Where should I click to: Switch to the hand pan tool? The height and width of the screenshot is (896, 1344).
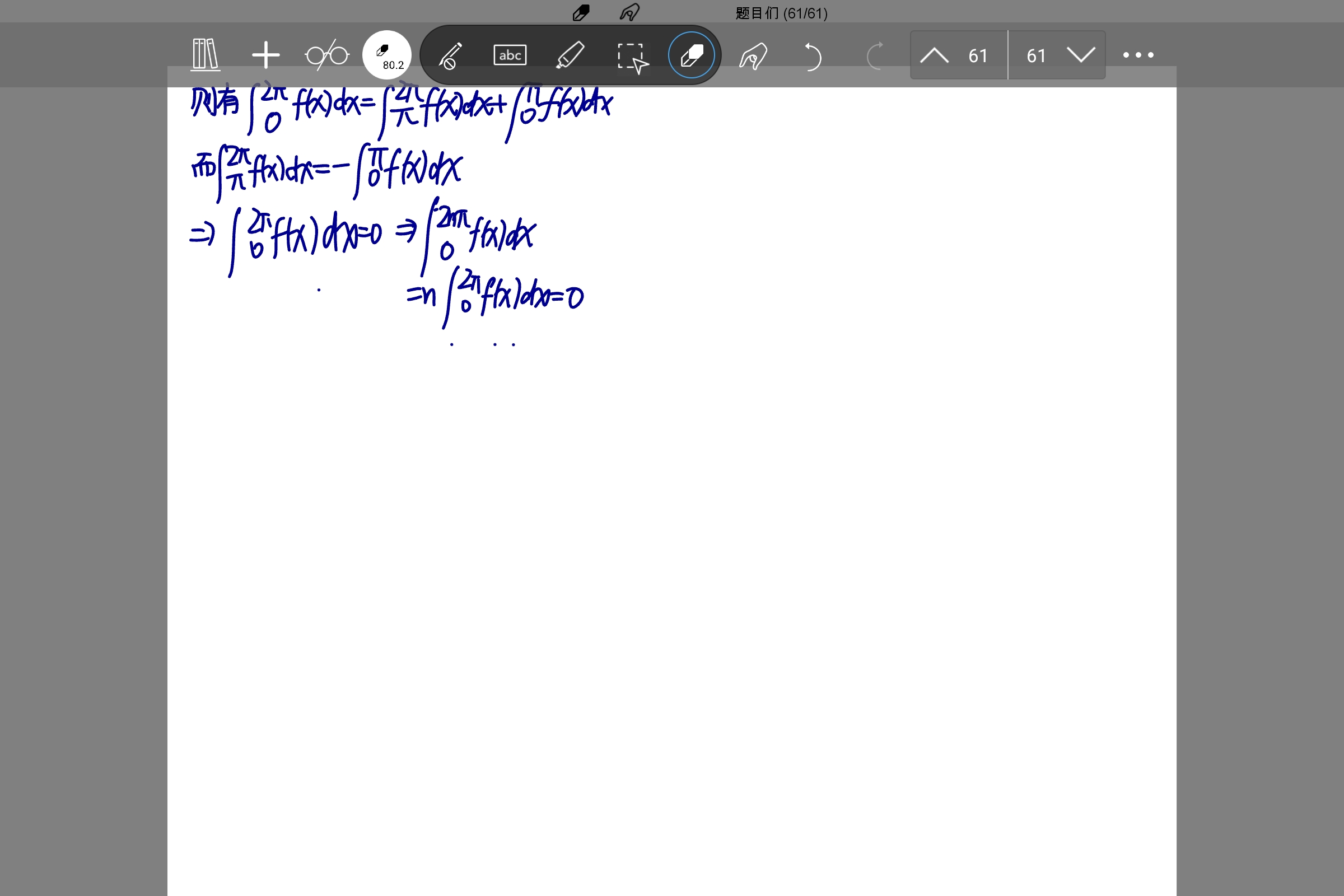tap(753, 57)
